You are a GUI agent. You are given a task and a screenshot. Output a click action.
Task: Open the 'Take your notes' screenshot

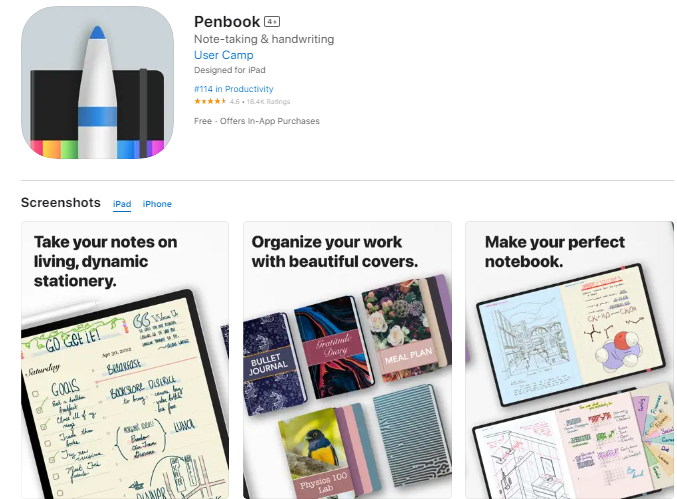click(x=125, y=360)
